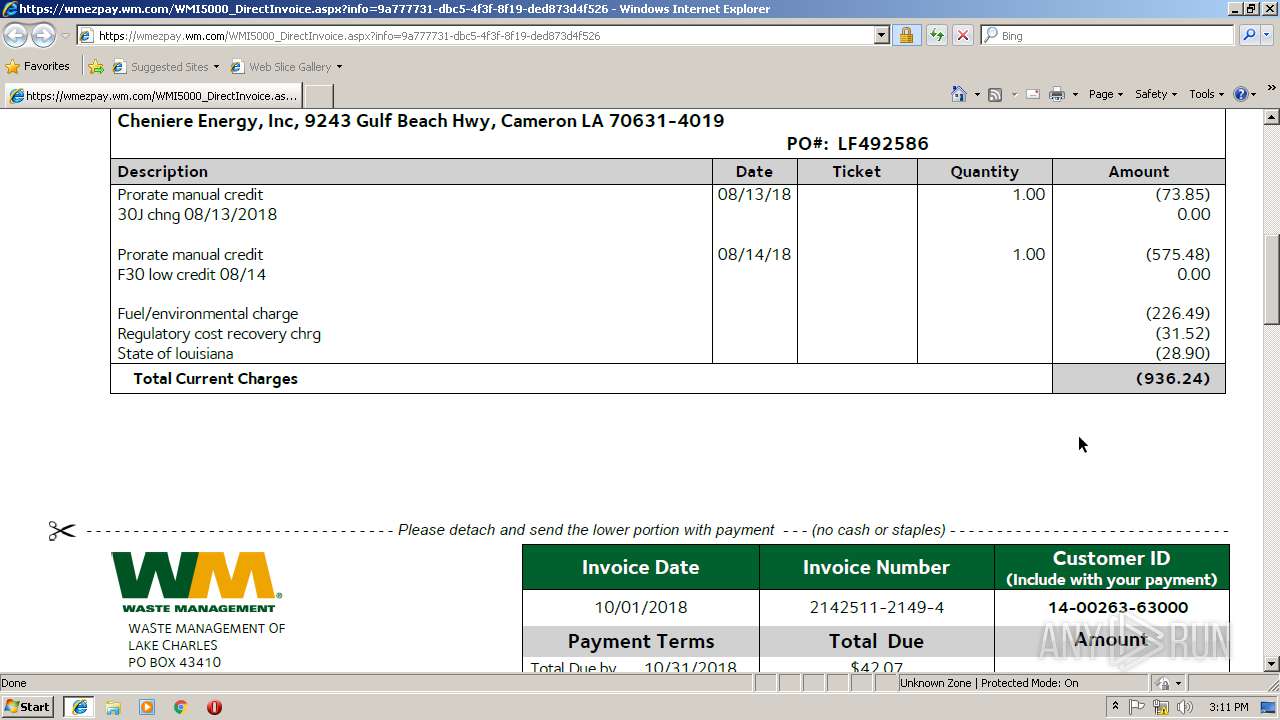Open the red Opera taskbar icon
This screenshot has height=720, width=1280.
pos(214,707)
